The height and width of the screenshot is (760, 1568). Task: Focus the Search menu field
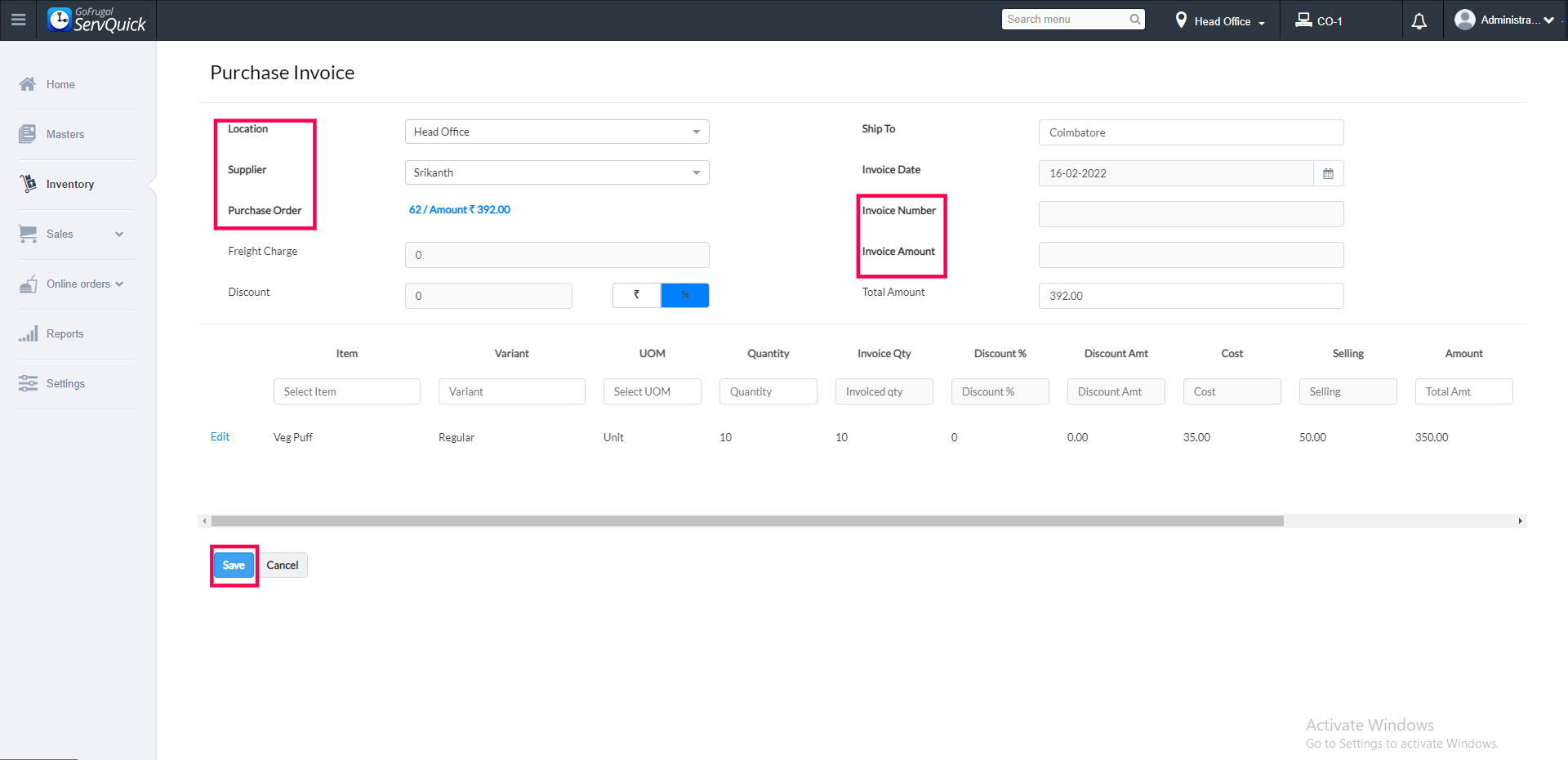coord(1066,20)
